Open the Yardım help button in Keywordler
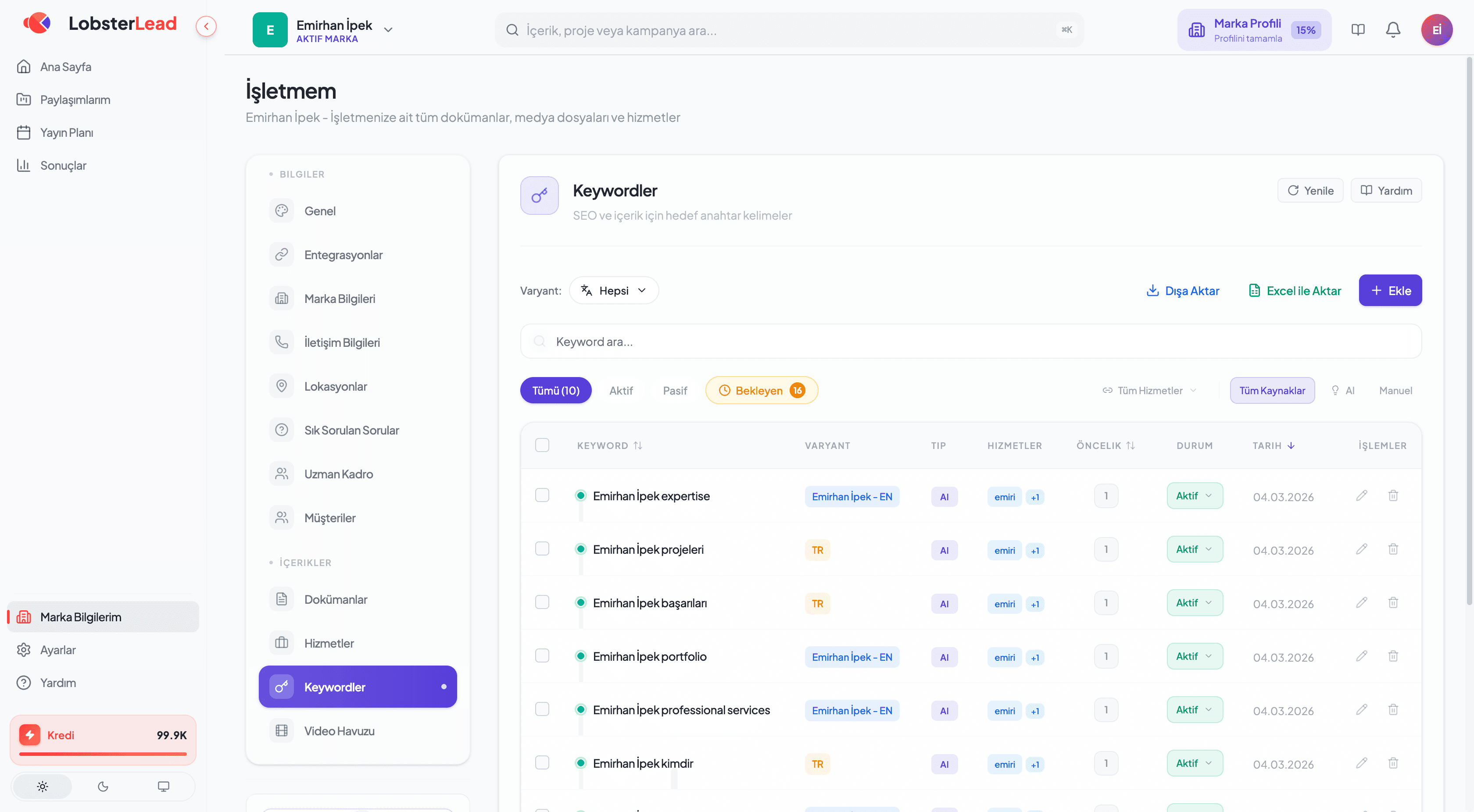 click(1386, 190)
